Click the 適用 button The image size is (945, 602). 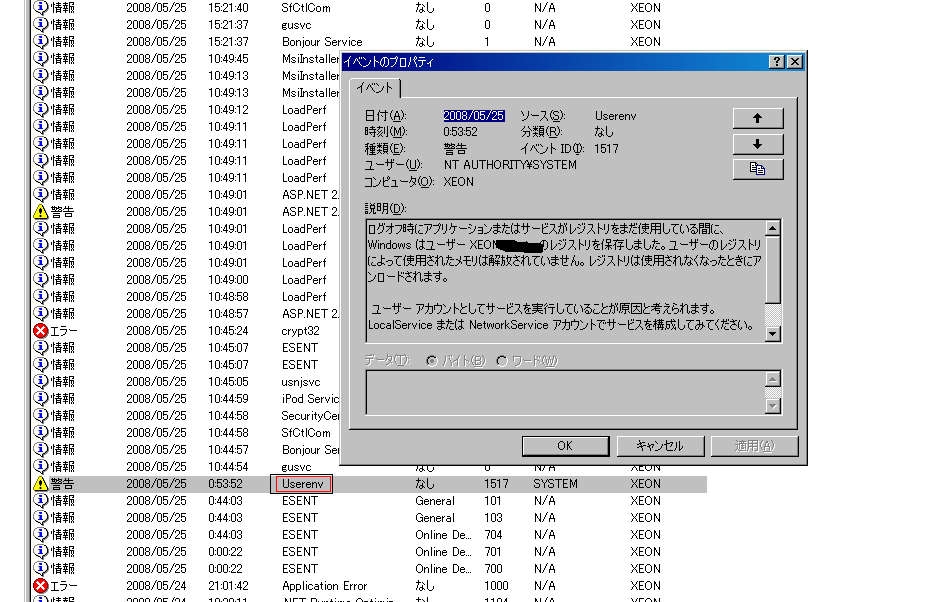point(755,446)
